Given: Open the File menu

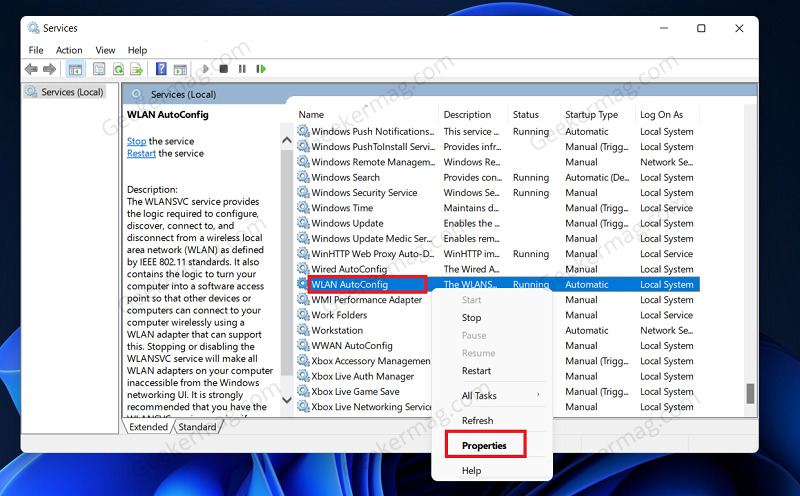Looking at the screenshot, I should (x=36, y=50).
